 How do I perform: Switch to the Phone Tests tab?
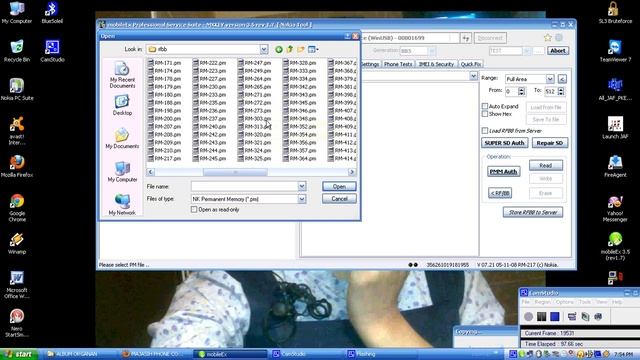pyautogui.click(x=398, y=64)
